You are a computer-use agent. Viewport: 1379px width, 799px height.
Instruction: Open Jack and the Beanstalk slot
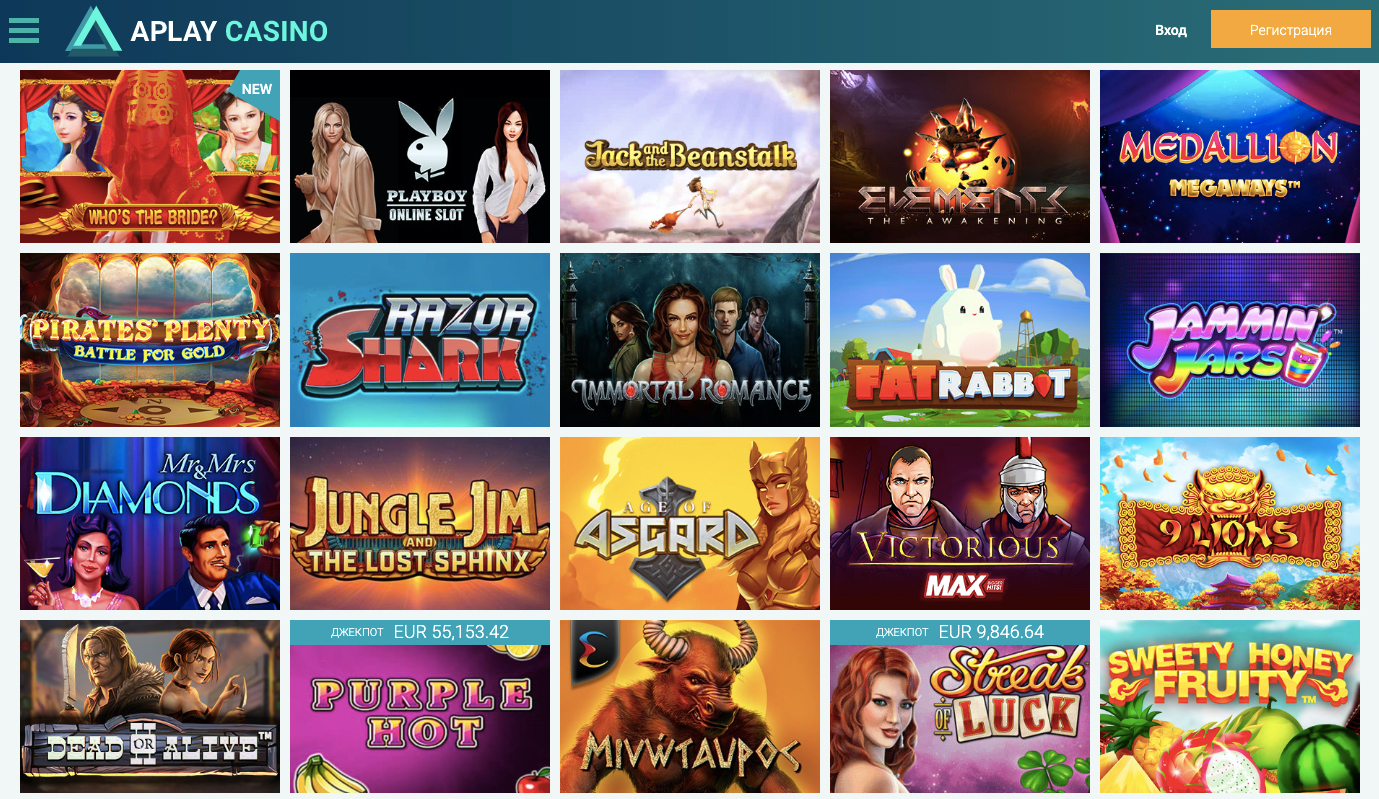tap(690, 156)
